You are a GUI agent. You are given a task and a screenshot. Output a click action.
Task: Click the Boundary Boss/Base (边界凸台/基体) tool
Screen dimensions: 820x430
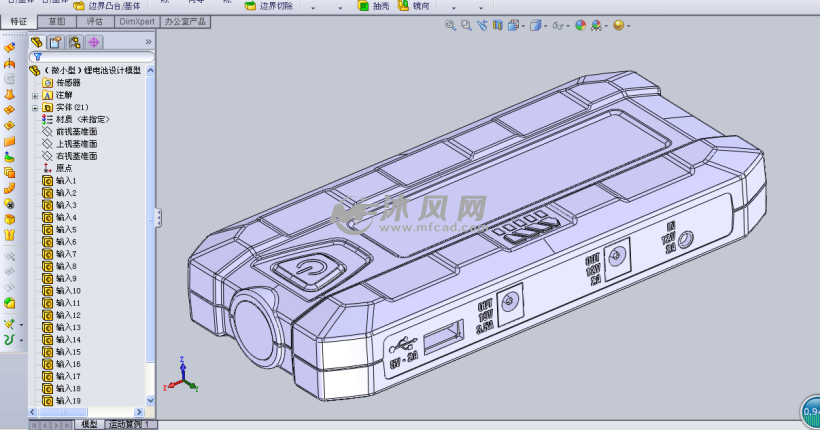(x=107, y=6)
